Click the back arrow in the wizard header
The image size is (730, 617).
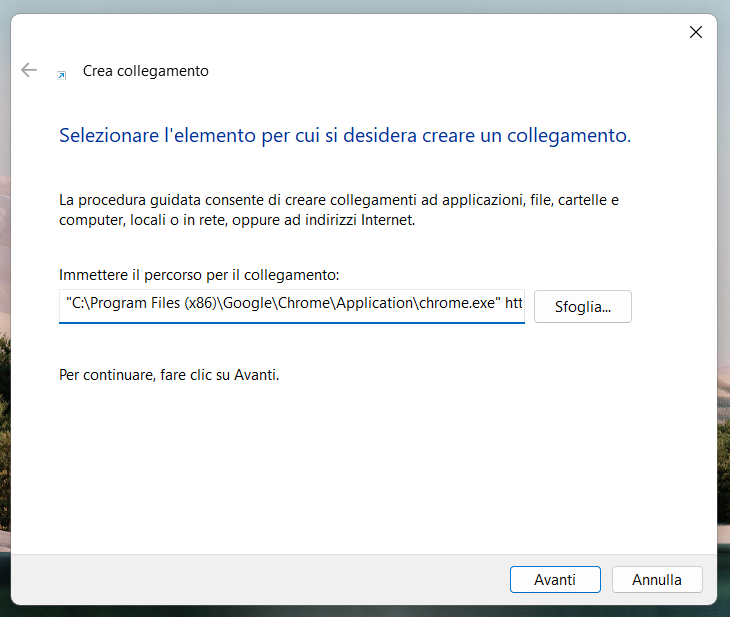pyautogui.click(x=29, y=70)
